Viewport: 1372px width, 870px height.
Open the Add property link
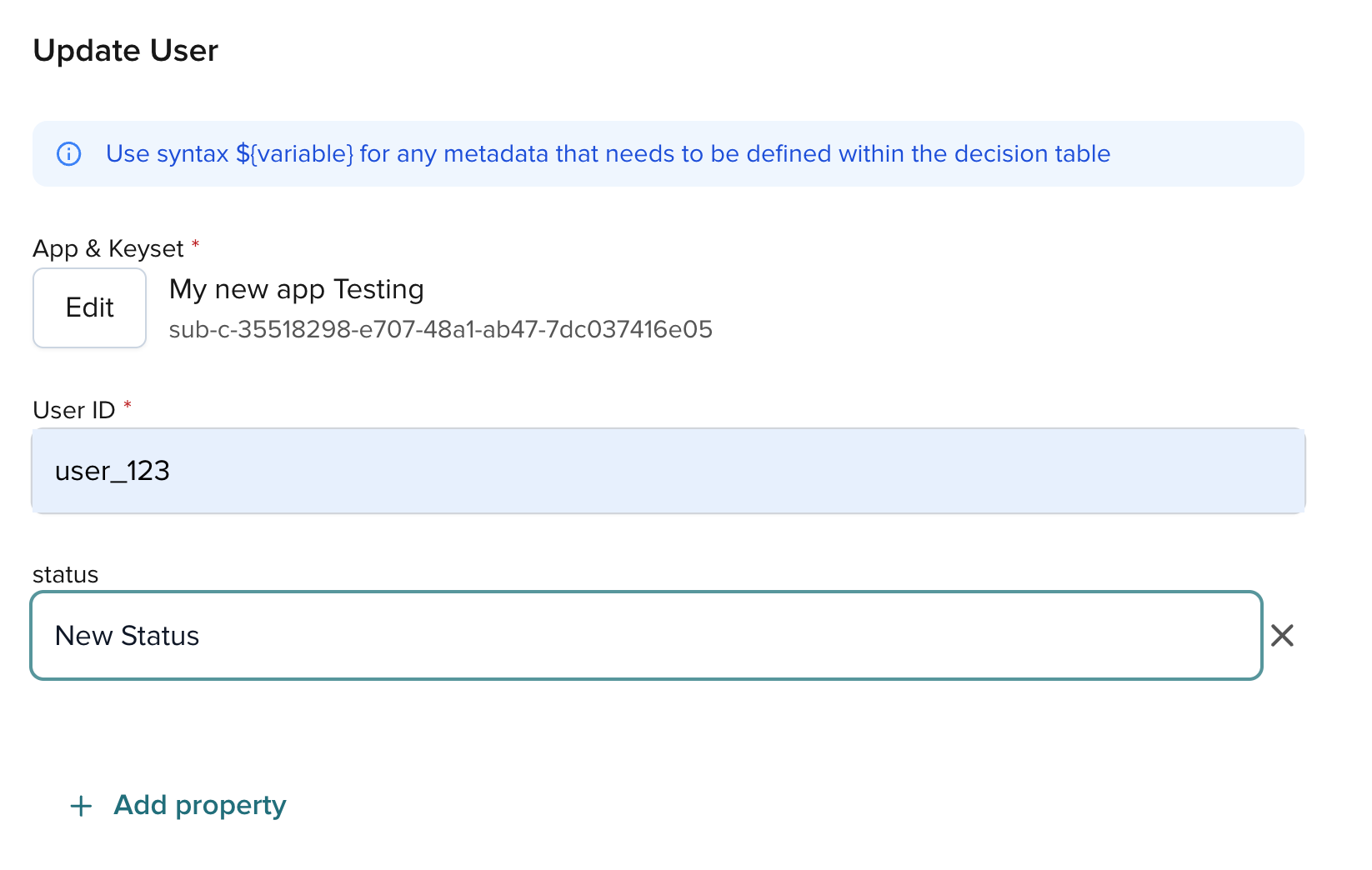[x=199, y=805]
